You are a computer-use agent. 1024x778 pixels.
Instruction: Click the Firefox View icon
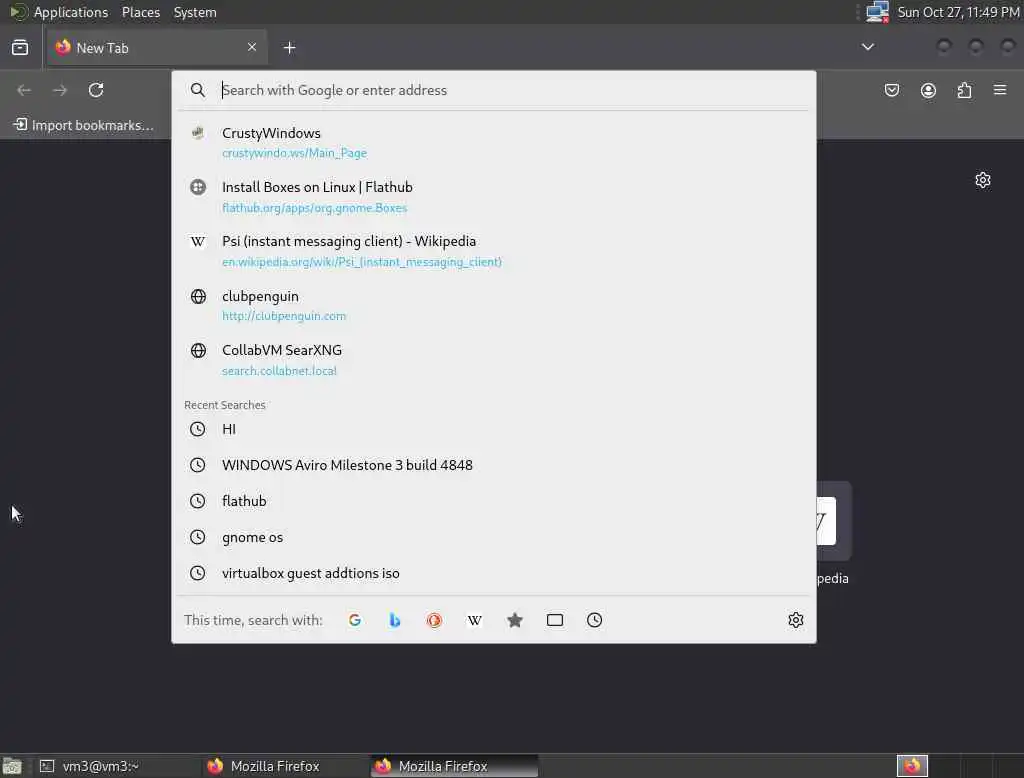tap(20, 48)
